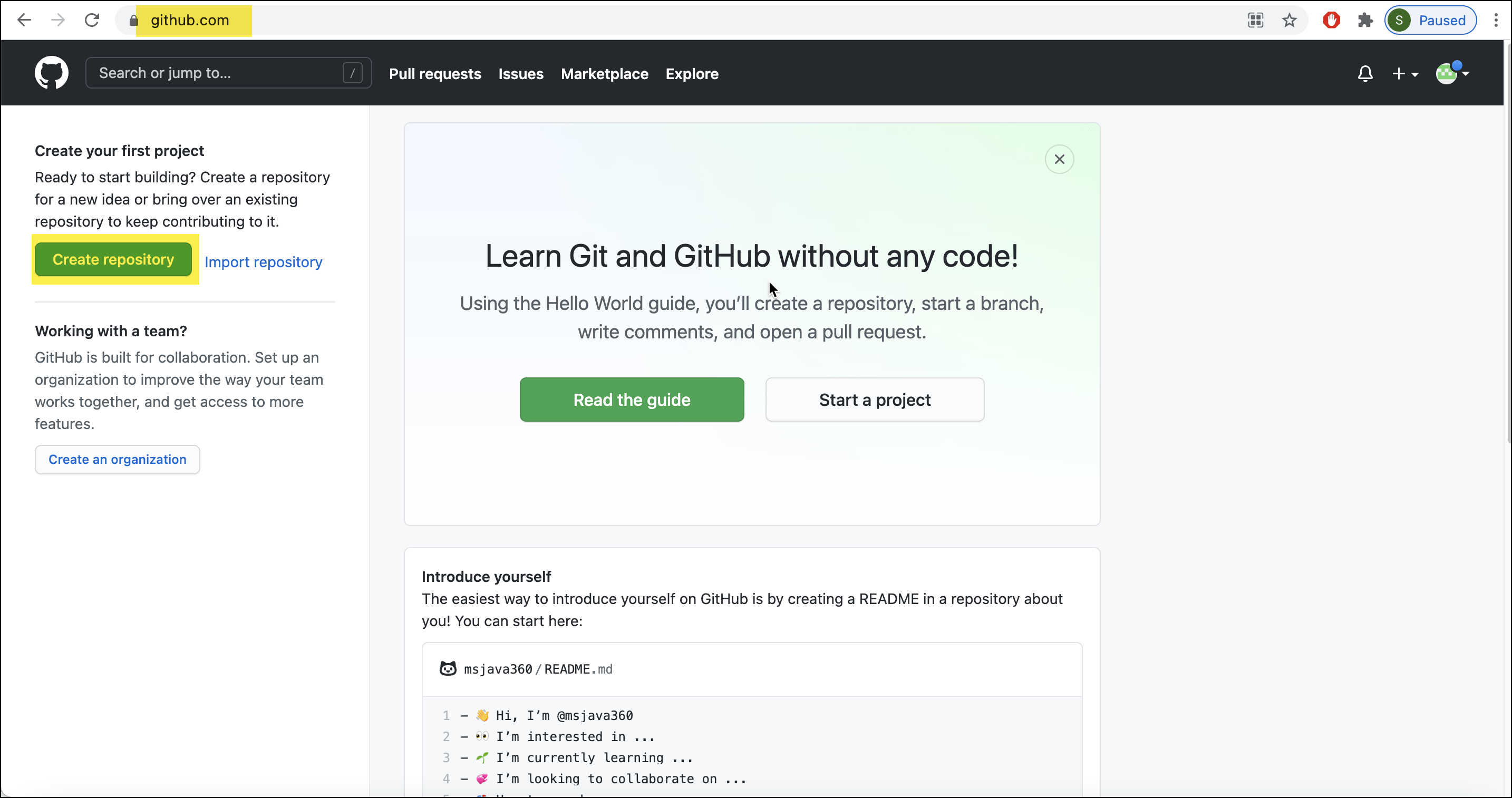Expand the user avatar dropdown menu

point(1452,73)
